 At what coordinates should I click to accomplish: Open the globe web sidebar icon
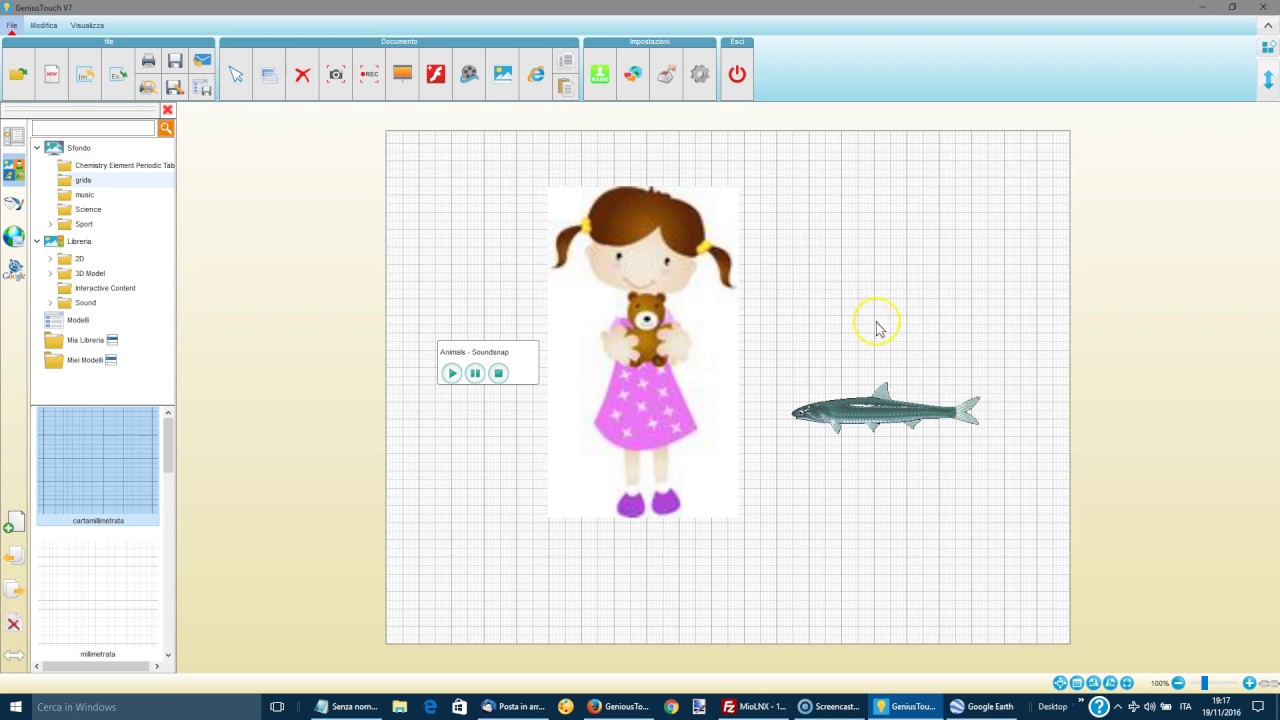pyautogui.click(x=14, y=237)
